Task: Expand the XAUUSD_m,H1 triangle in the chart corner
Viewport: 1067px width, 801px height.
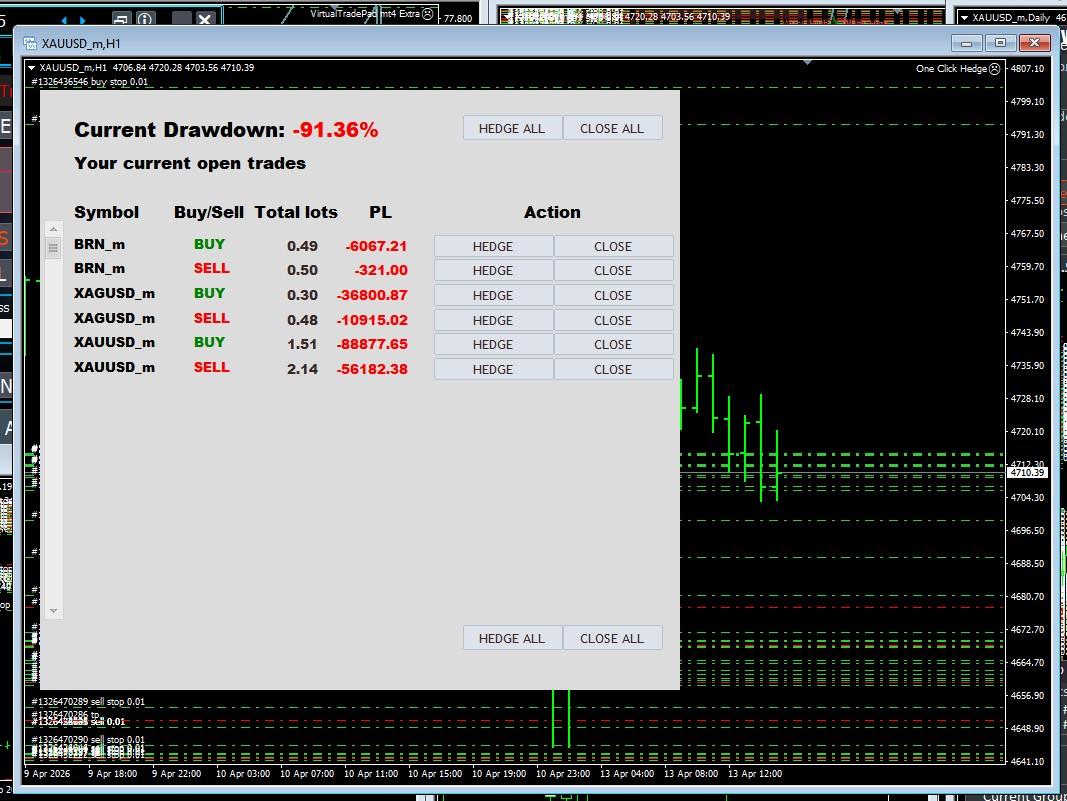Action: coord(31,68)
